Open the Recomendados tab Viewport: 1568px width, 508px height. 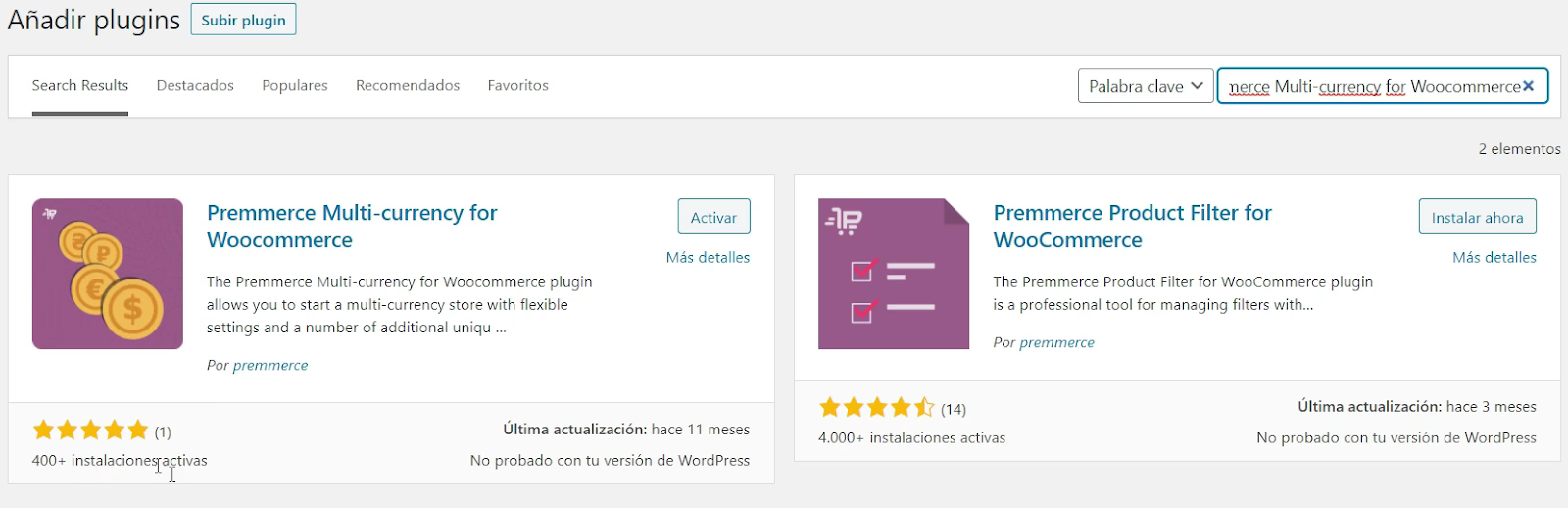408,85
